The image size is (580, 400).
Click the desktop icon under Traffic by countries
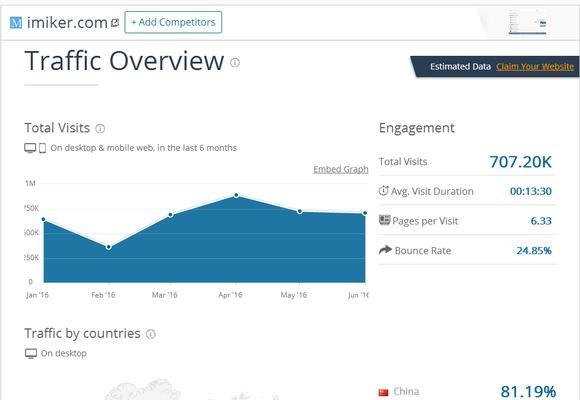pos(31,353)
